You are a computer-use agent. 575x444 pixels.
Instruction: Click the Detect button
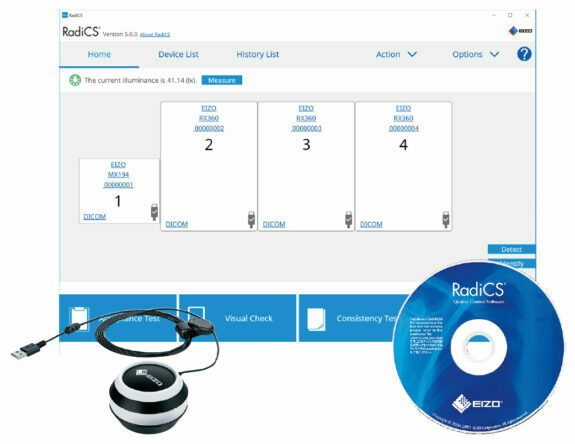(511, 249)
